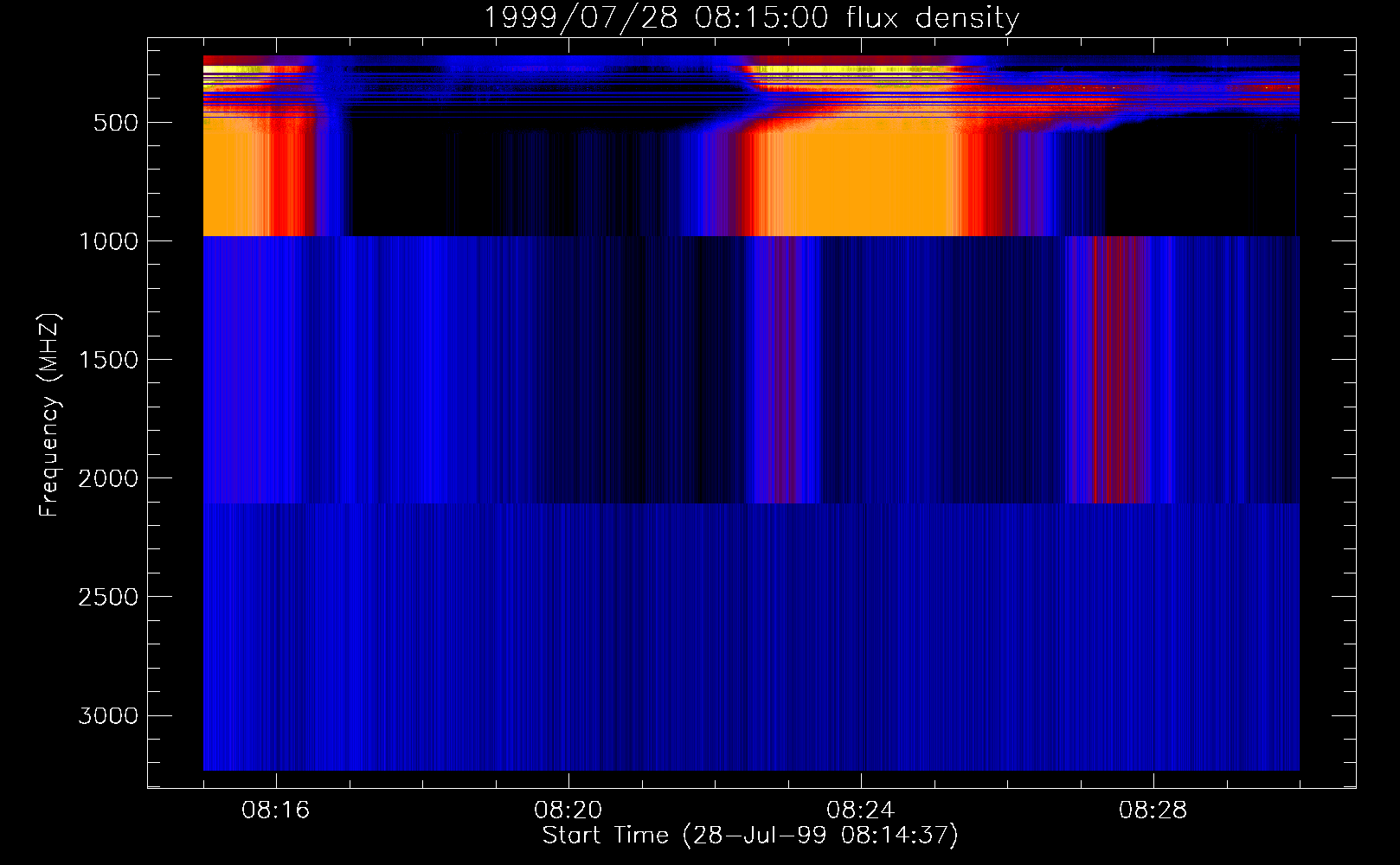
Task: Click the plot title '1999/07/28 08:15:00 flux density'
Action: click(751, 18)
